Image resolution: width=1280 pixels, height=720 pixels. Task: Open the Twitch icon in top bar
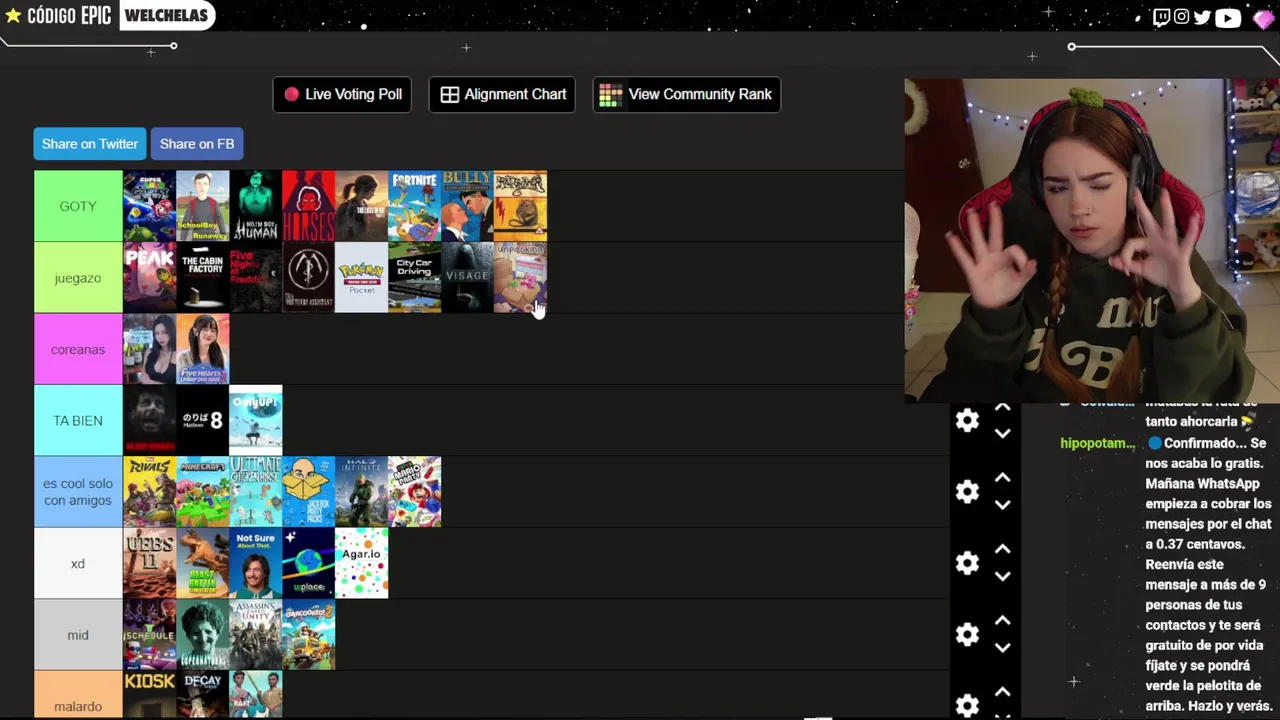(1161, 17)
